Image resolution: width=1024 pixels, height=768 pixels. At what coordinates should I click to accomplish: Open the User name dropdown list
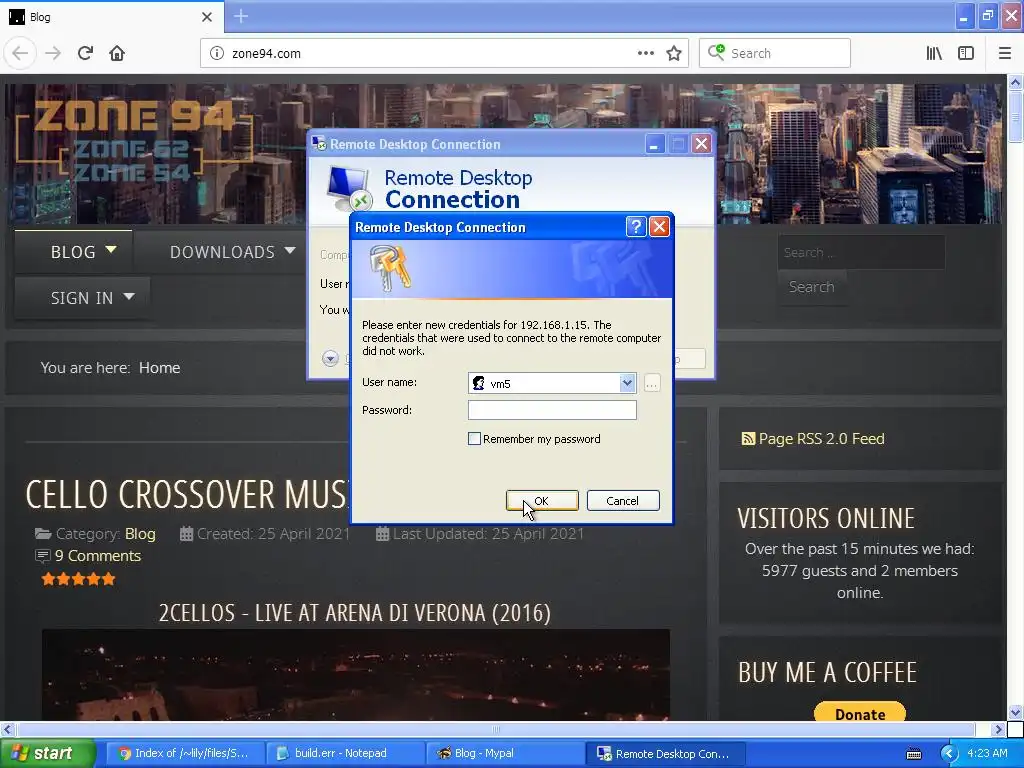(627, 383)
